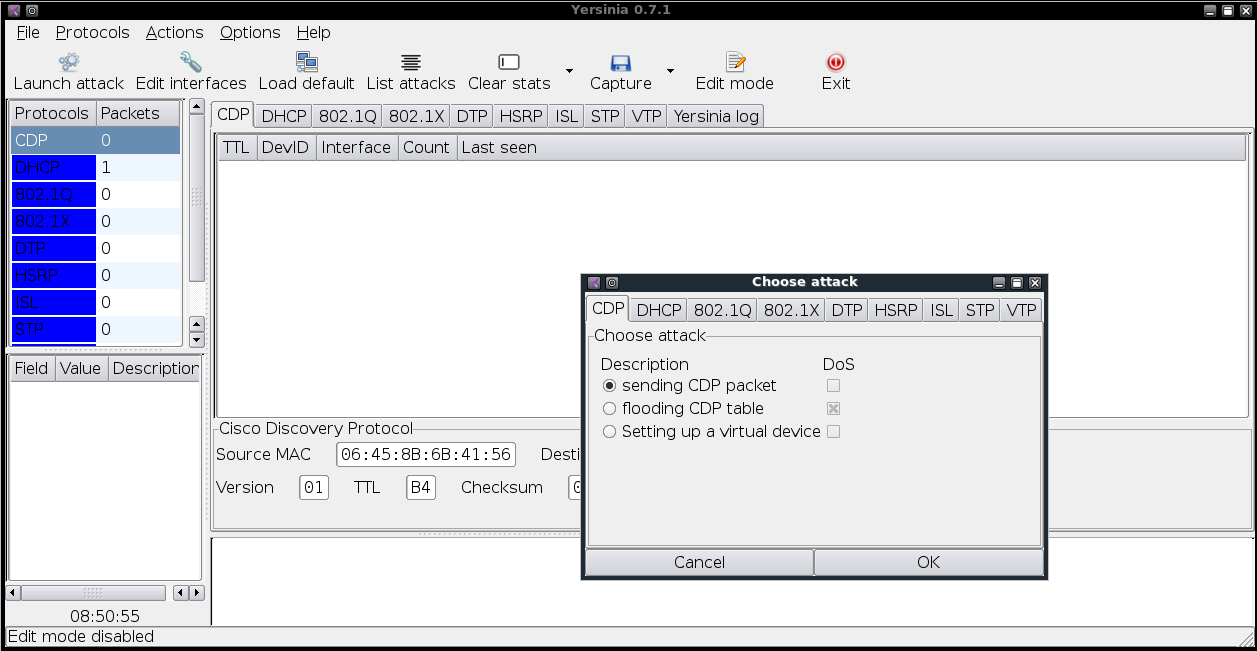Click protocols list scroll down arrow

(197, 339)
